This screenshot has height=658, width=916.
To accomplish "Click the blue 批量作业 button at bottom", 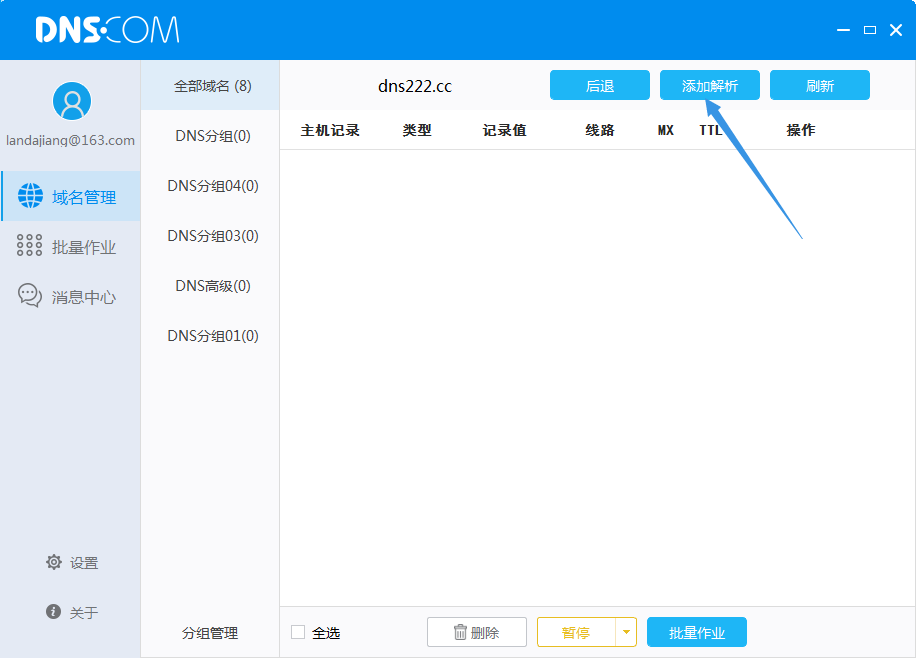I will pos(696,632).
